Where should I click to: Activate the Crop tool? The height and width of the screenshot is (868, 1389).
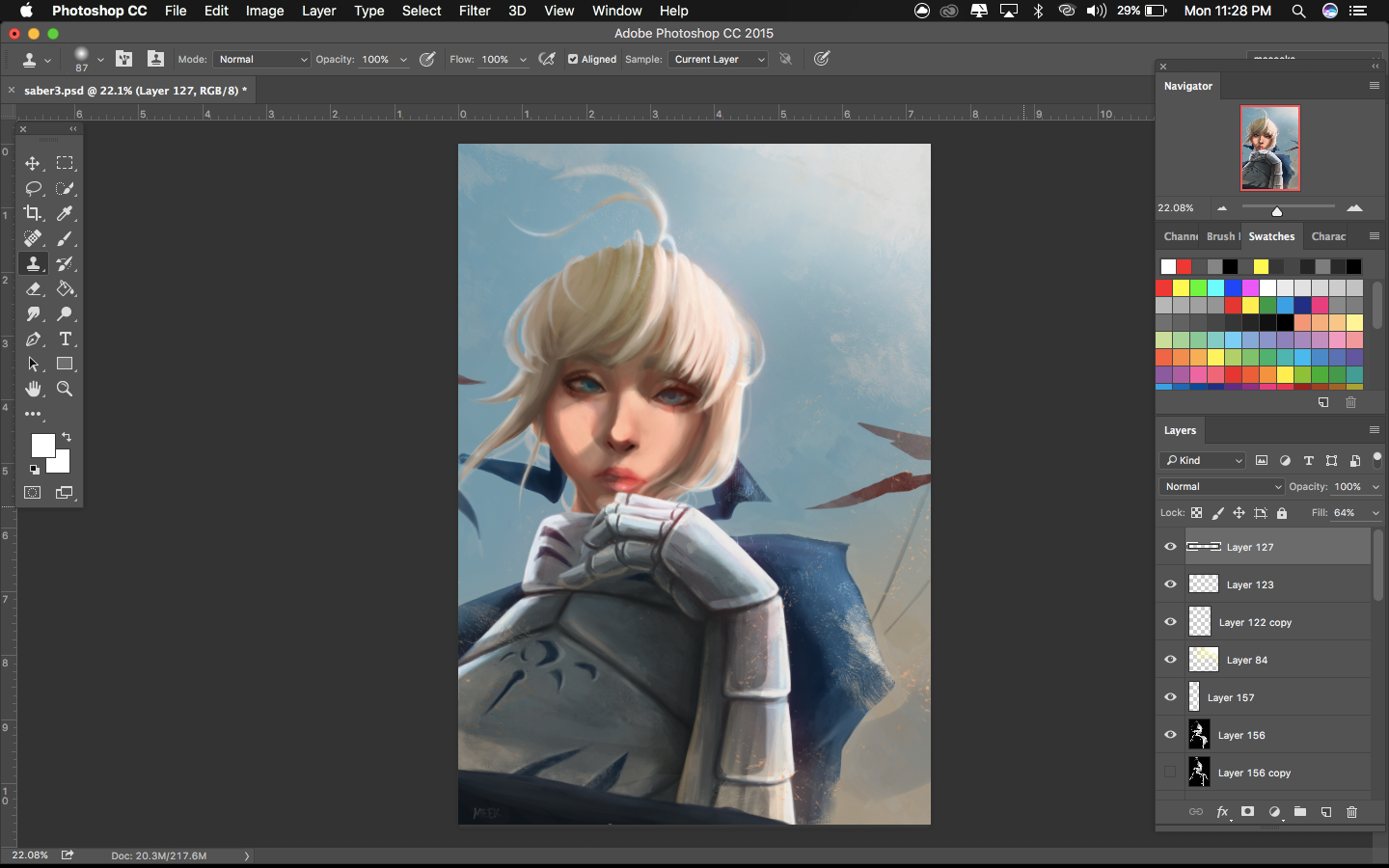tap(33, 213)
